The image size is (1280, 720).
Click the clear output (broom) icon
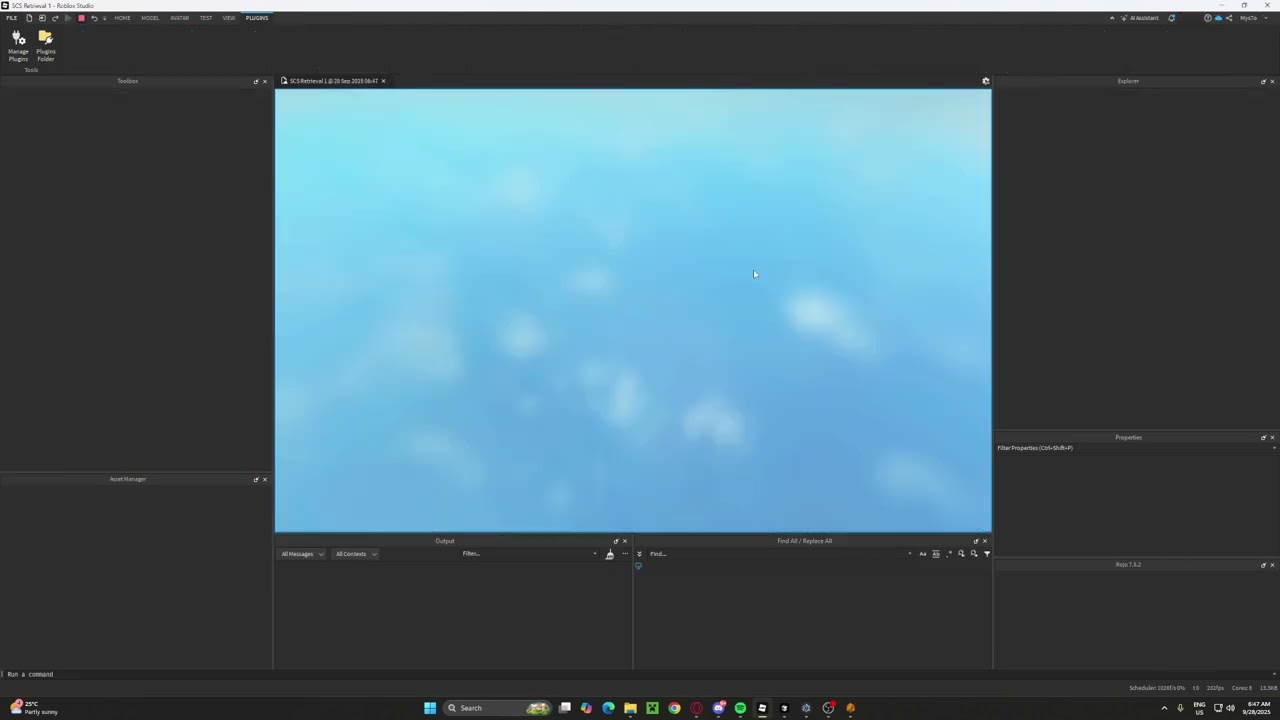tap(608, 553)
